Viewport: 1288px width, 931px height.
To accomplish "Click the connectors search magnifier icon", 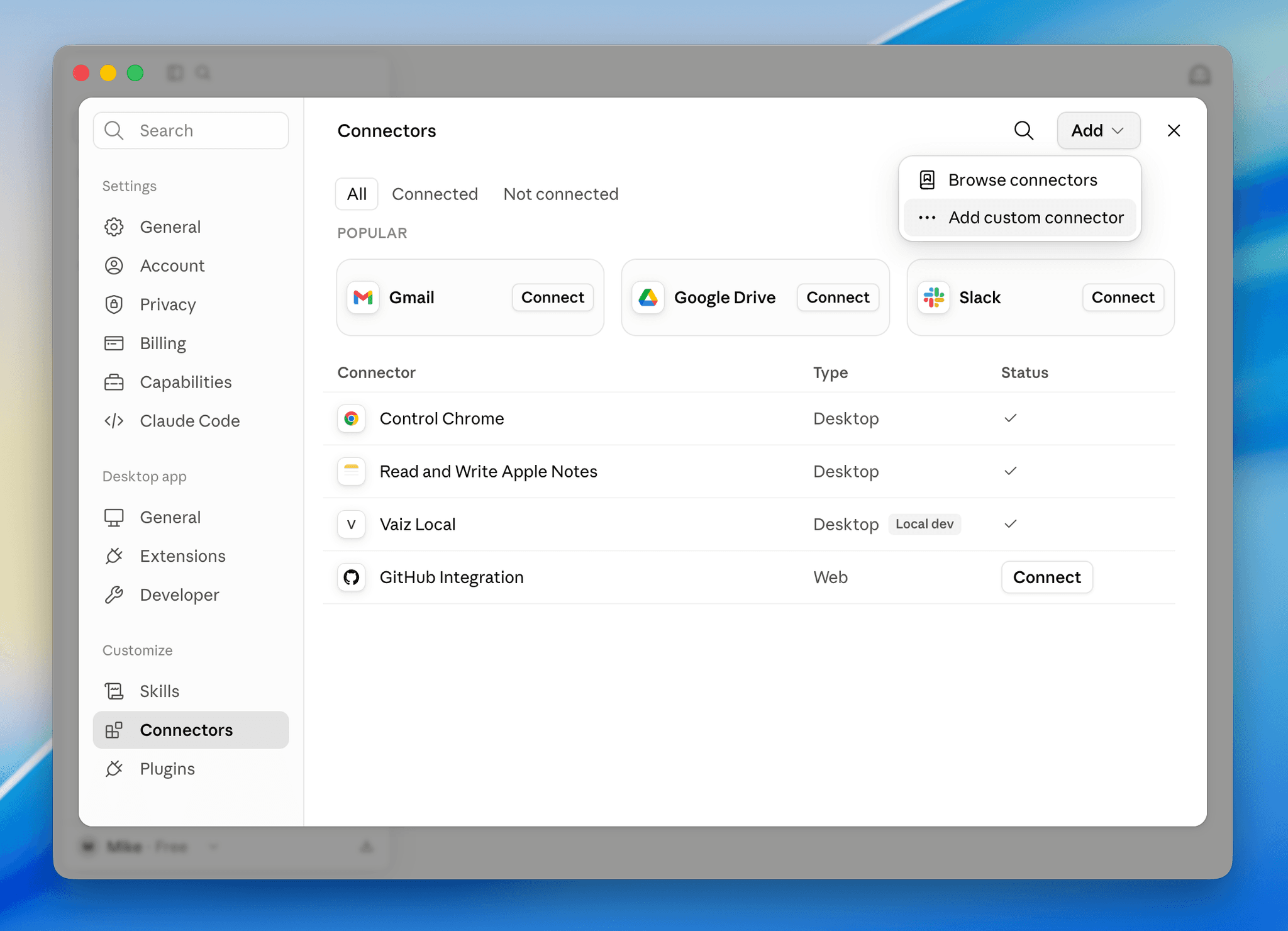I will pyautogui.click(x=1024, y=130).
